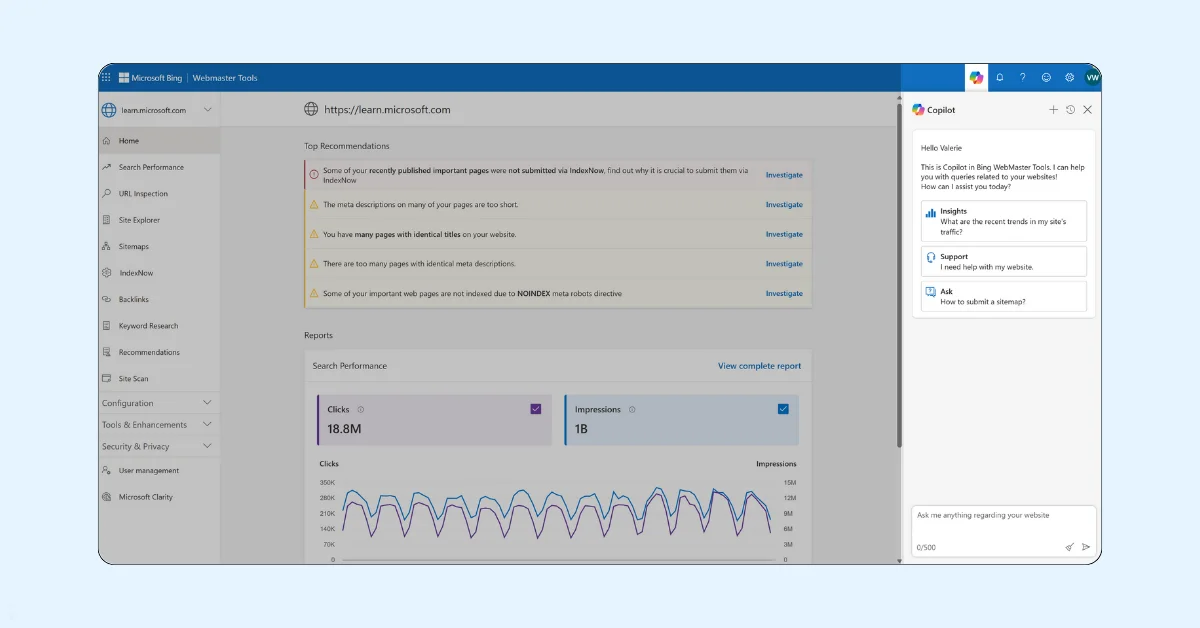Open the settings gear in the header
Screen dimensions: 1200x628
tap(1069, 77)
